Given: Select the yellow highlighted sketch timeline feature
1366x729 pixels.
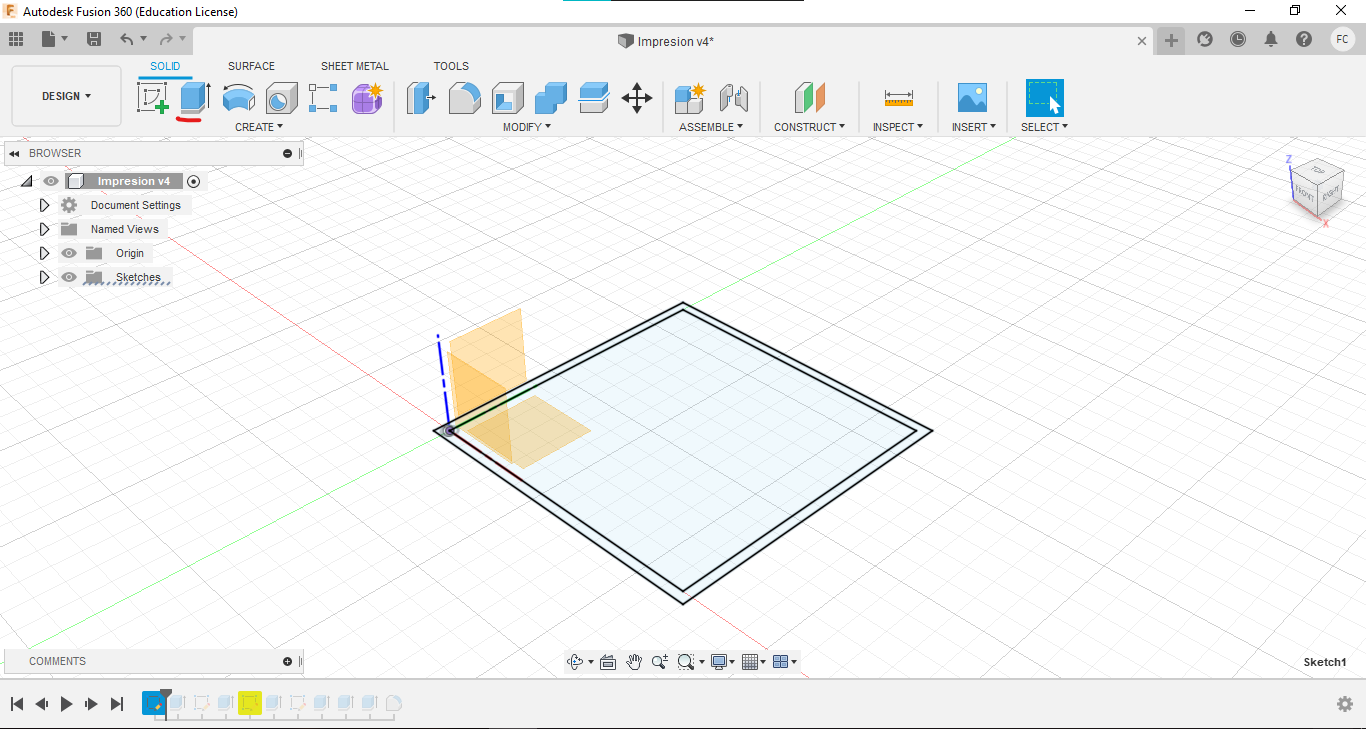Looking at the screenshot, I should point(250,703).
